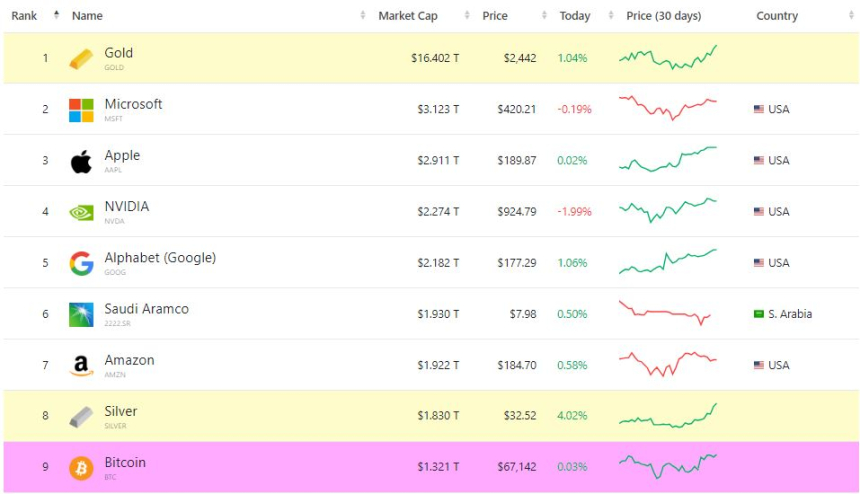Click the Silver bar icon
Screen dimensions: 860x494
click(81, 417)
